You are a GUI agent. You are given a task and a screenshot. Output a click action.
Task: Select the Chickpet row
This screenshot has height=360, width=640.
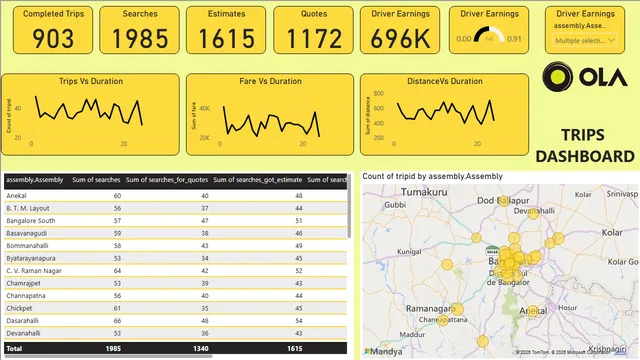pyautogui.click(x=176, y=308)
